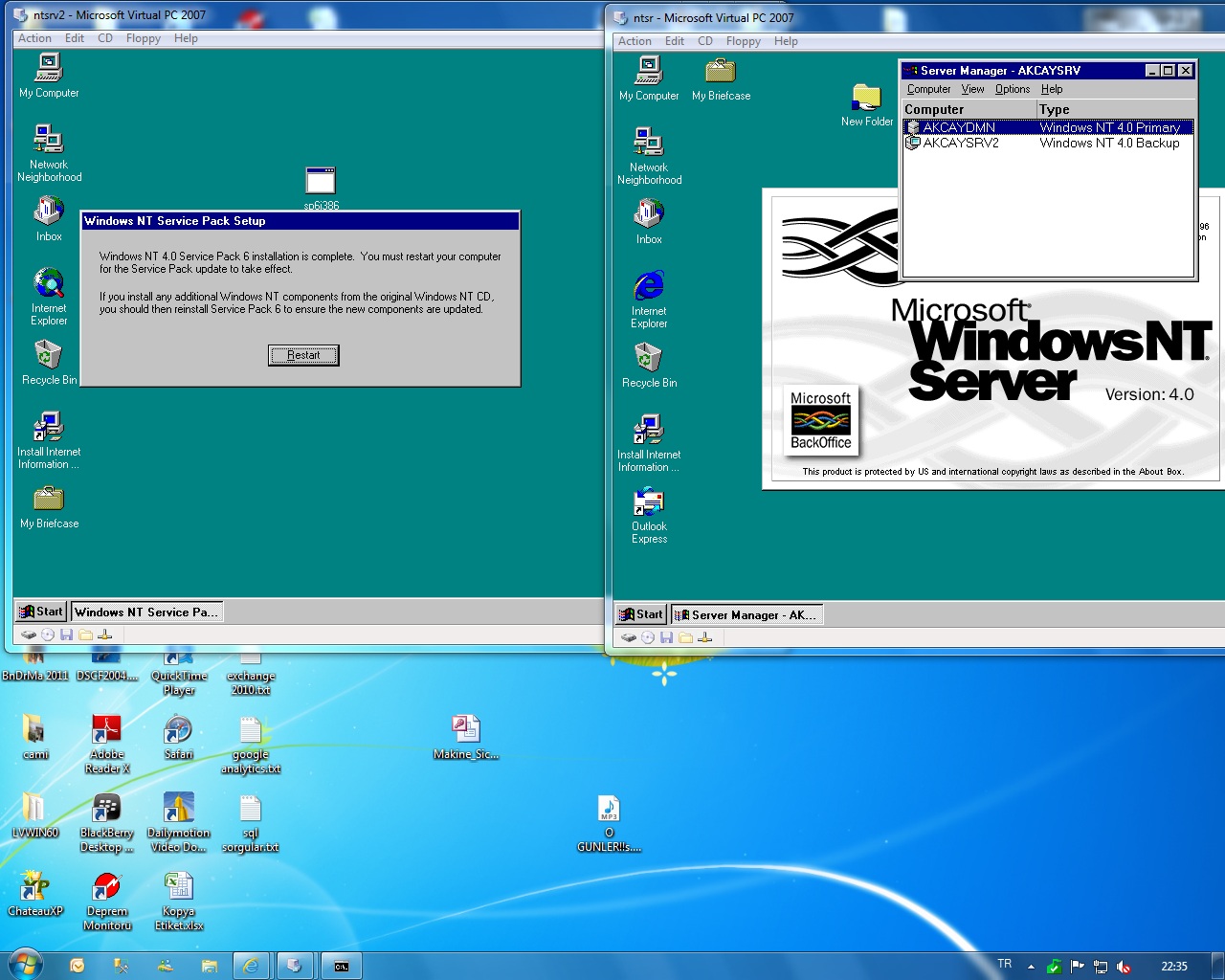1225x980 pixels.
Task: Click Start button in ntsrv2 guest
Action: click(x=41, y=612)
